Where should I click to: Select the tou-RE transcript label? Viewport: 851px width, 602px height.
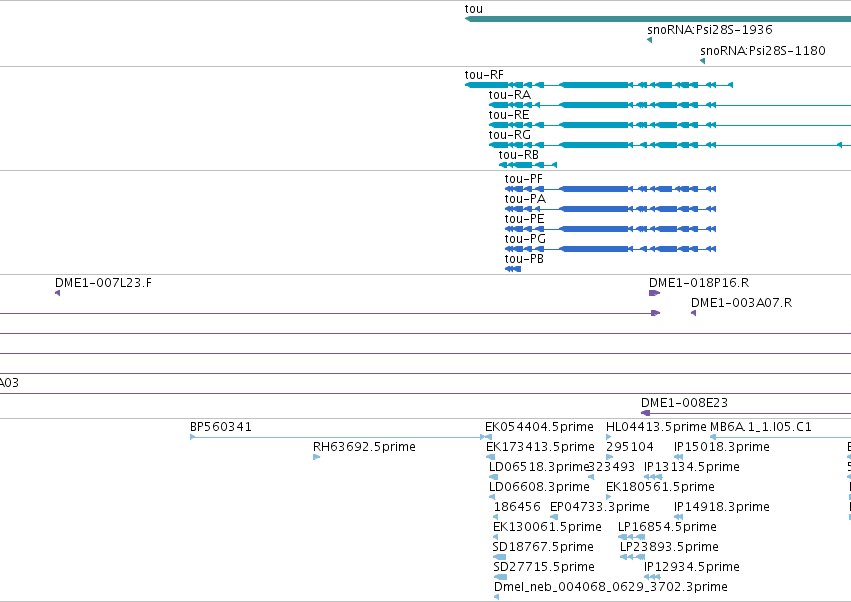[509, 115]
